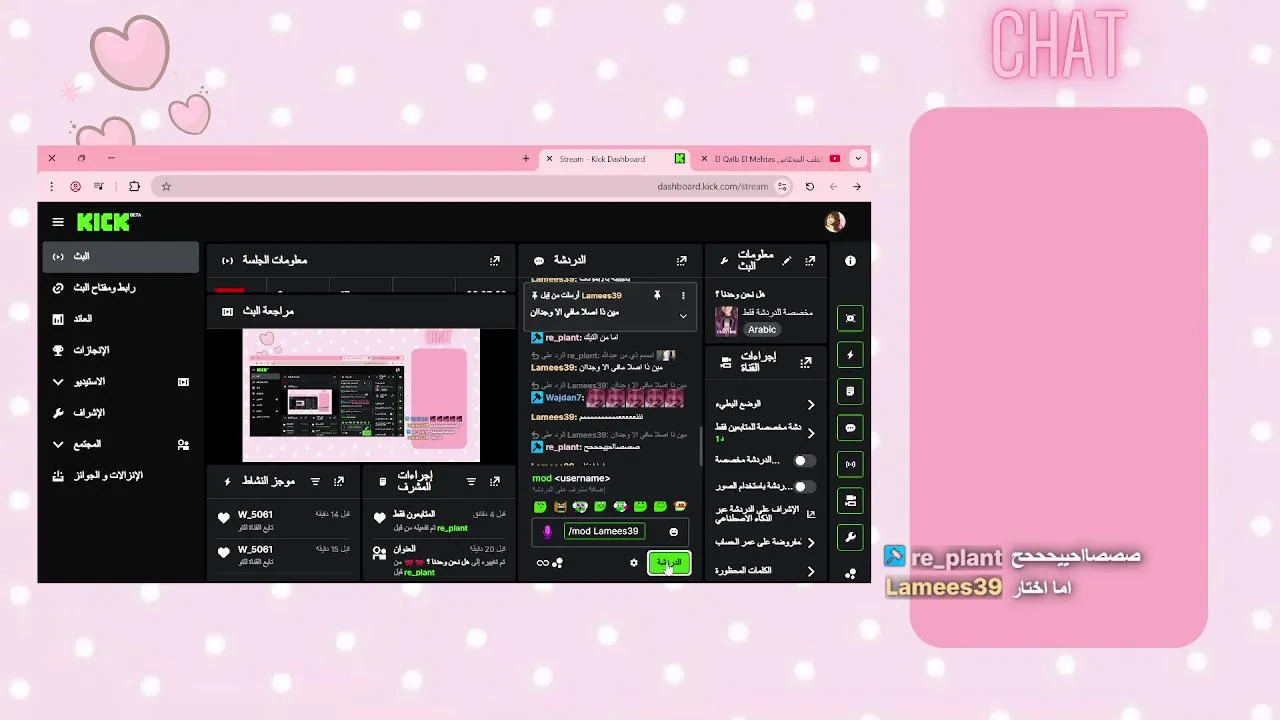Click the document icon in right toolbar
1280x720 pixels.
coord(850,391)
